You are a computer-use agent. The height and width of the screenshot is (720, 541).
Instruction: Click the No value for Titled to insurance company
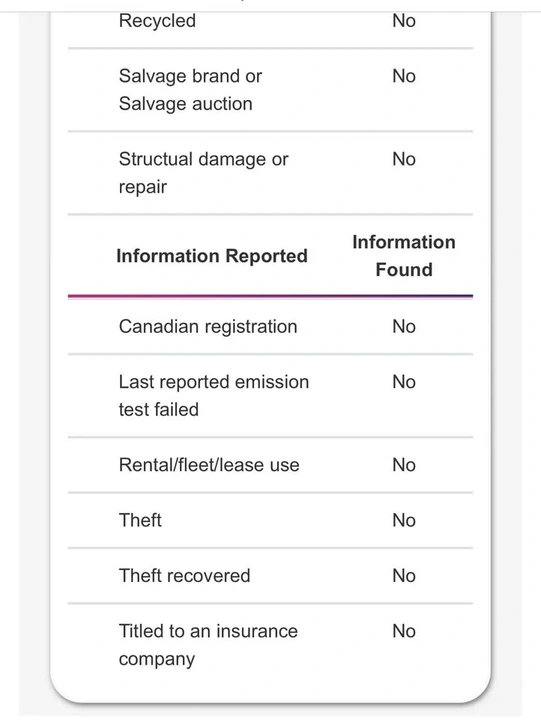point(404,631)
